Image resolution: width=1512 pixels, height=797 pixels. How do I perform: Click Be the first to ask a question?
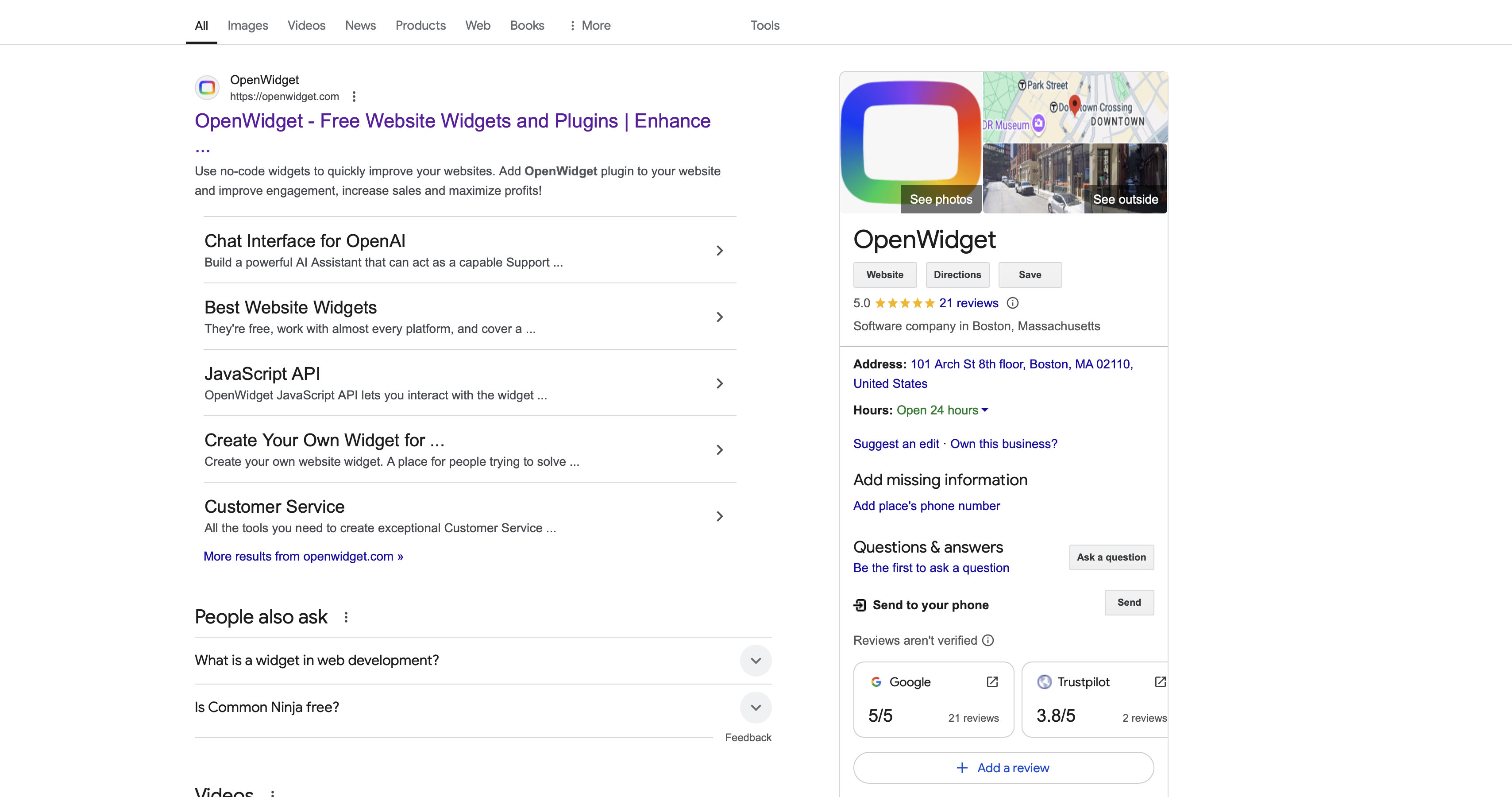[931, 568]
